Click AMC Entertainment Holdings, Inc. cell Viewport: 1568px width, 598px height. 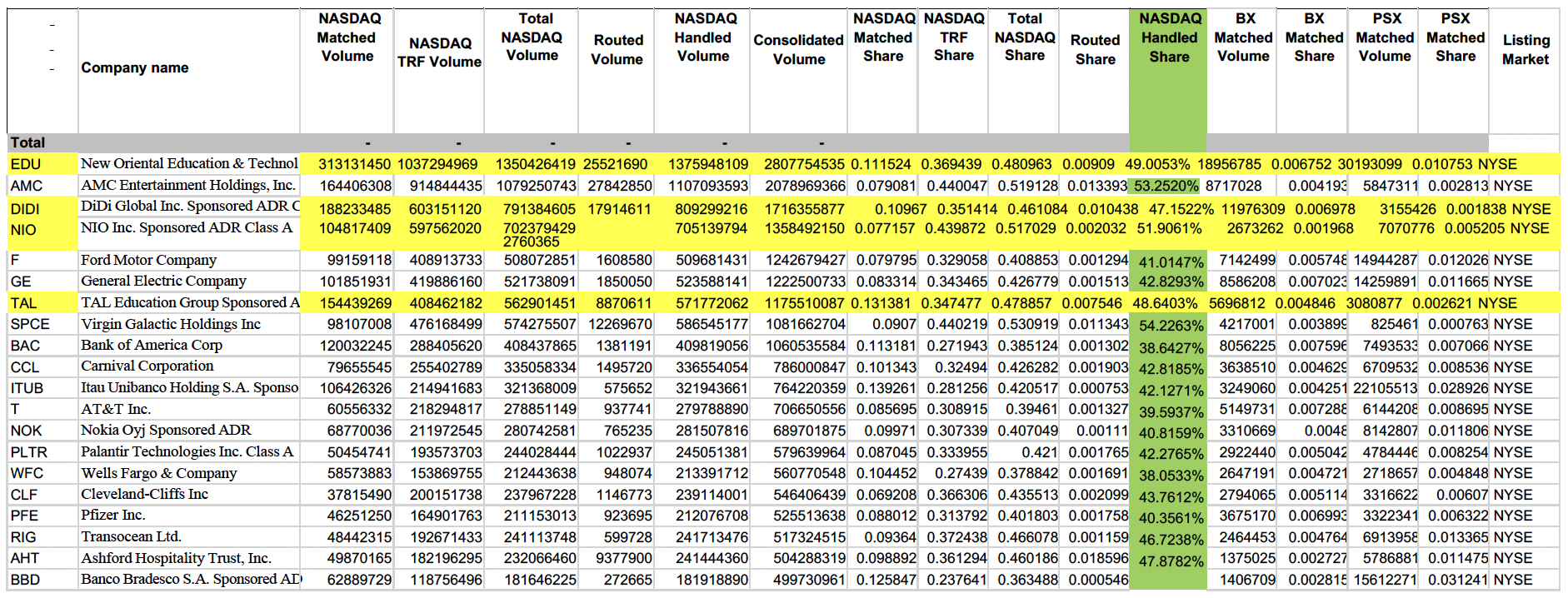pyautogui.click(x=188, y=185)
